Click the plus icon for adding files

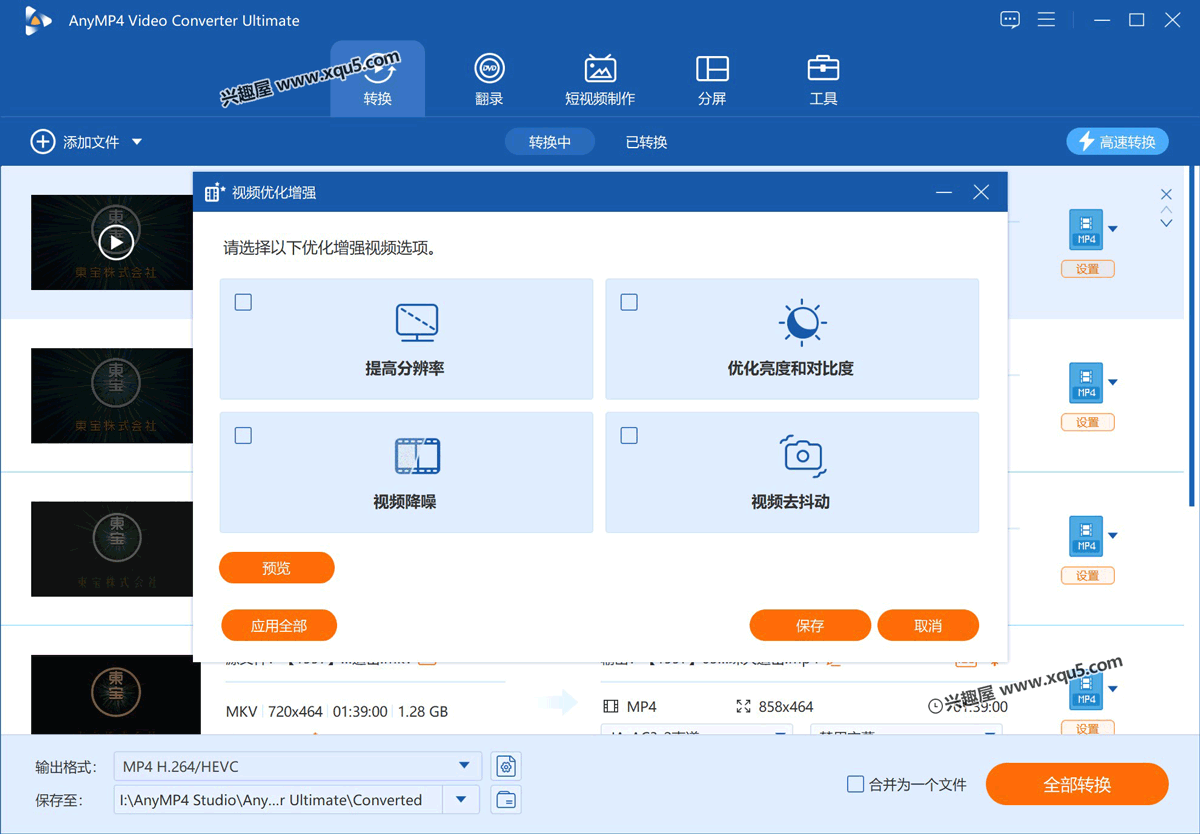[42, 142]
